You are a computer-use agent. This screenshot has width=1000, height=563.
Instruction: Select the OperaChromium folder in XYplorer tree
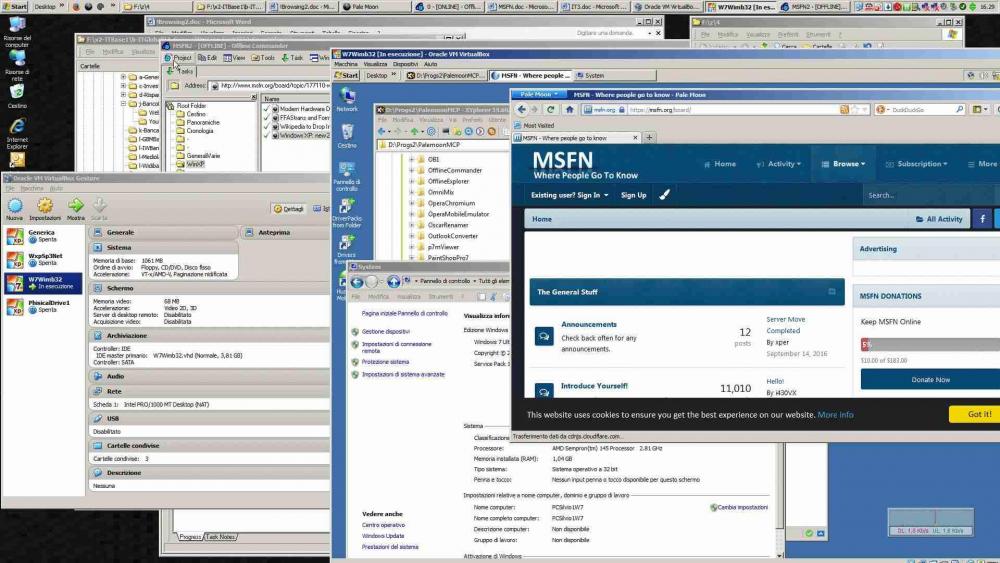[452, 203]
